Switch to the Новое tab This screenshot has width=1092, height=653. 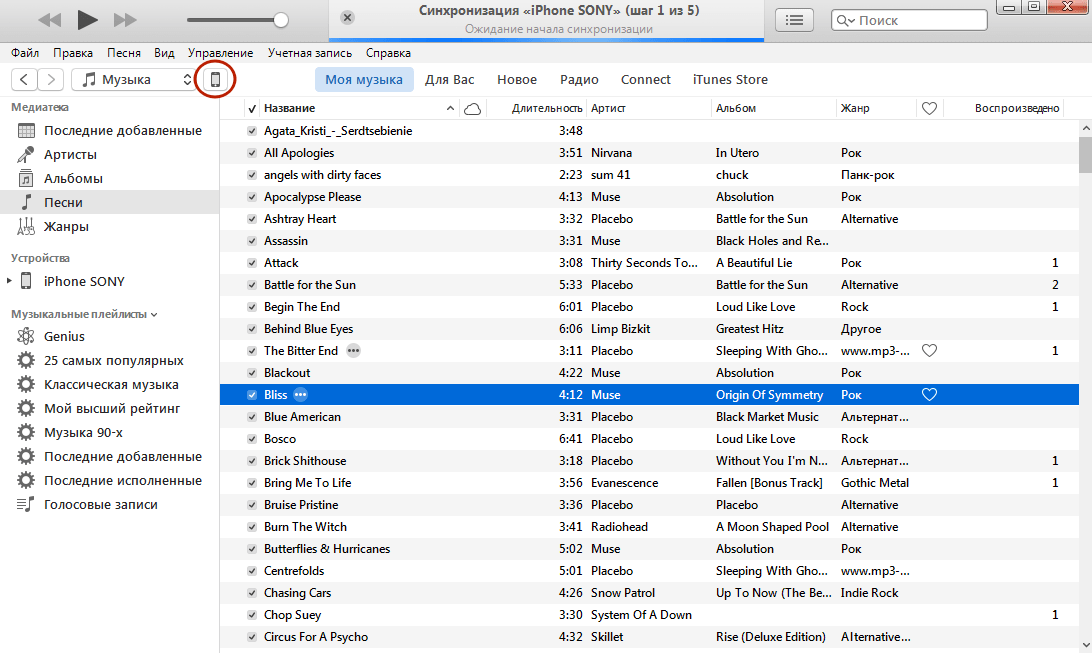(x=517, y=79)
